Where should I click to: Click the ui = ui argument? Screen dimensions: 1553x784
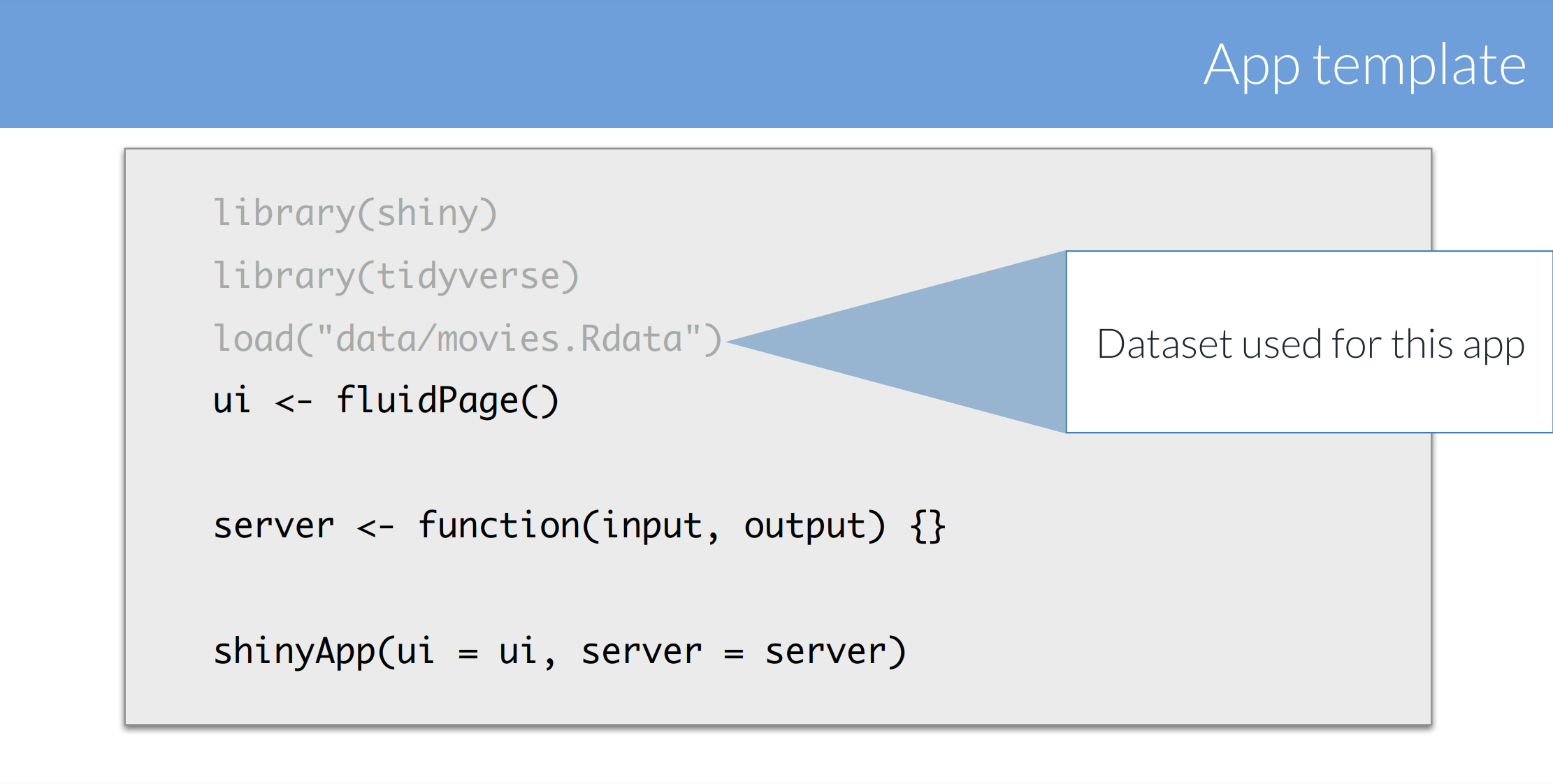click(467, 652)
